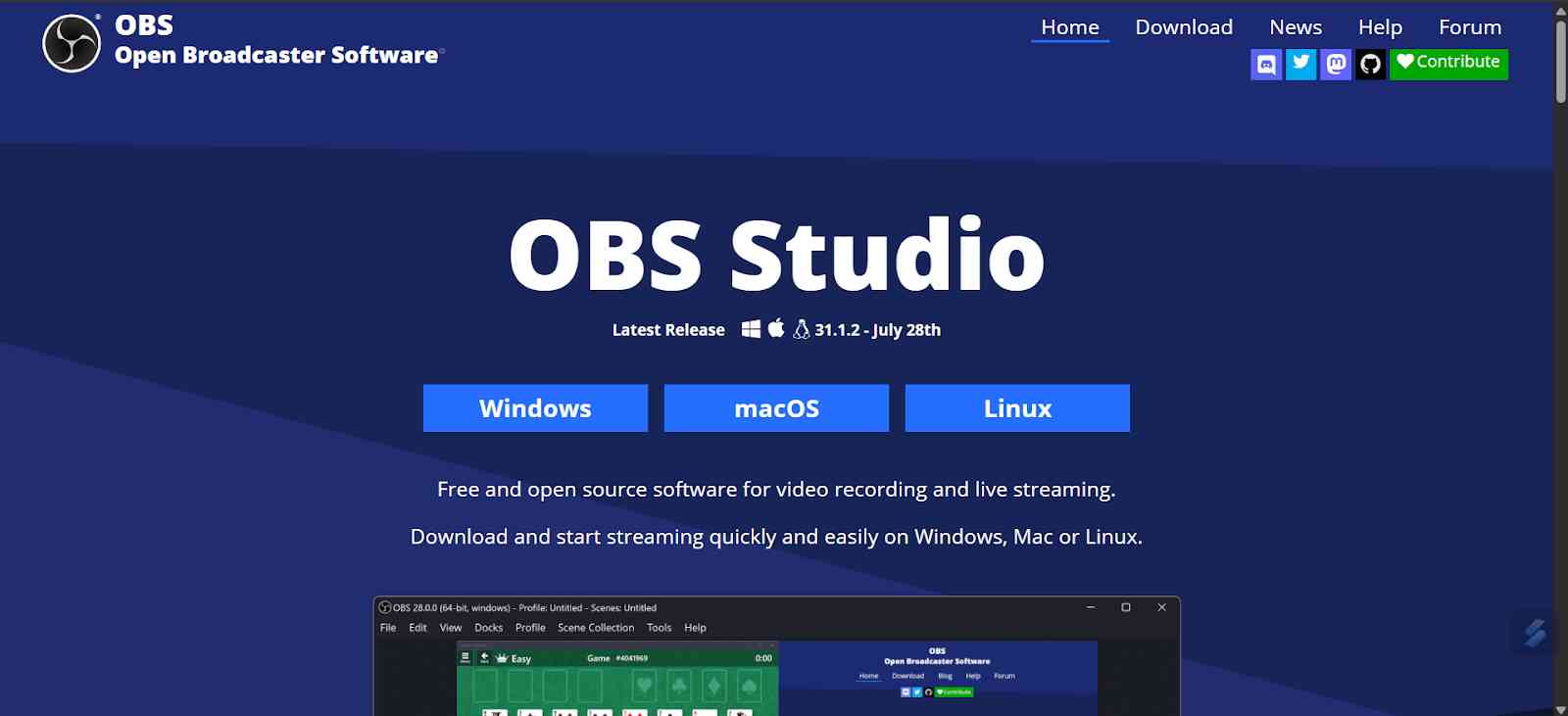Click the 'Open Broadcaster Software' site title
Screen dimensions: 1568x716
tap(276, 56)
